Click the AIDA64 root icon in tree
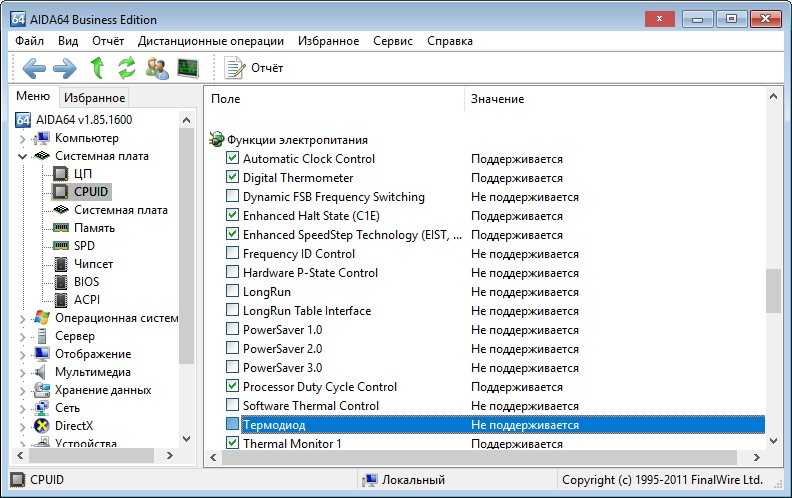This screenshot has width=792, height=498. (x=23, y=120)
